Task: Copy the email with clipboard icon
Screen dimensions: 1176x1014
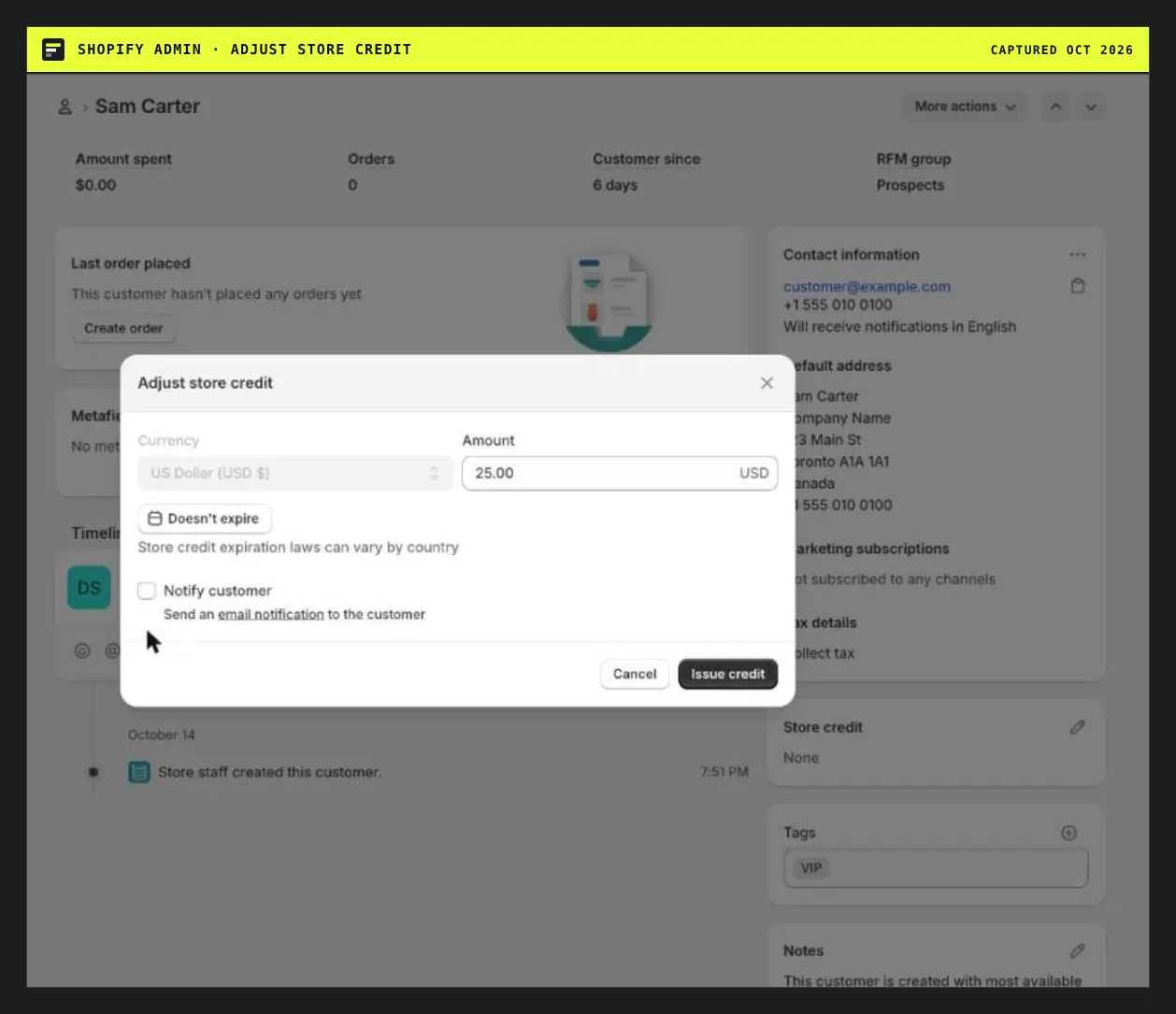Action: tap(1078, 286)
